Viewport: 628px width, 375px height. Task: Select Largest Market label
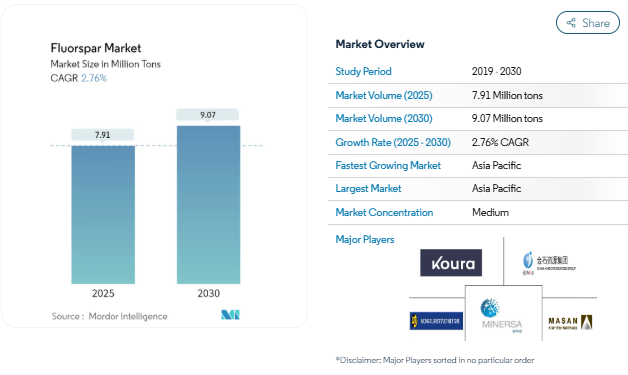coord(368,188)
